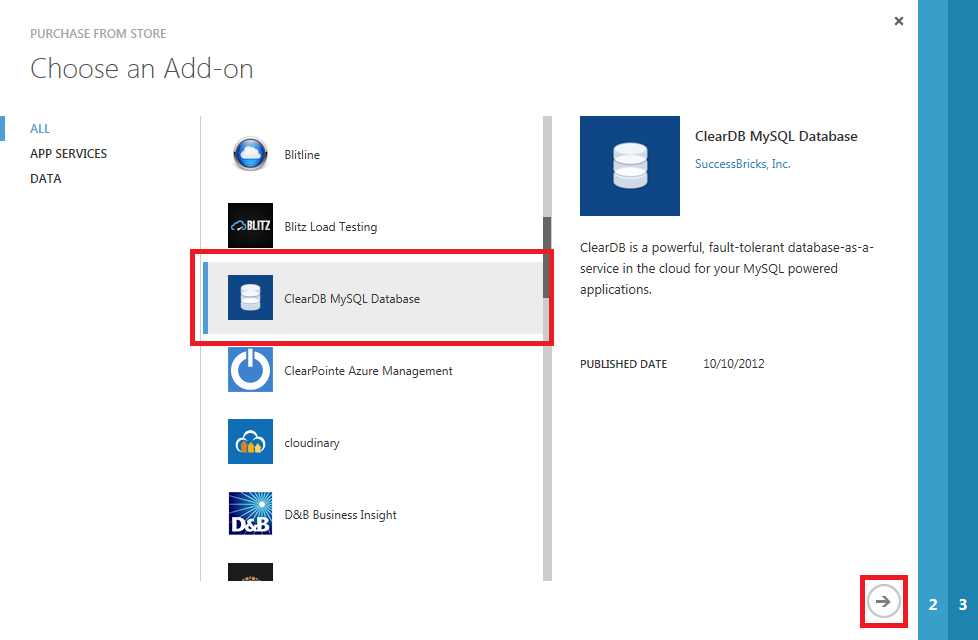The width and height of the screenshot is (978, 640).
Task: Click the ClearDB logo in the details panel
Action: [629, 166]
